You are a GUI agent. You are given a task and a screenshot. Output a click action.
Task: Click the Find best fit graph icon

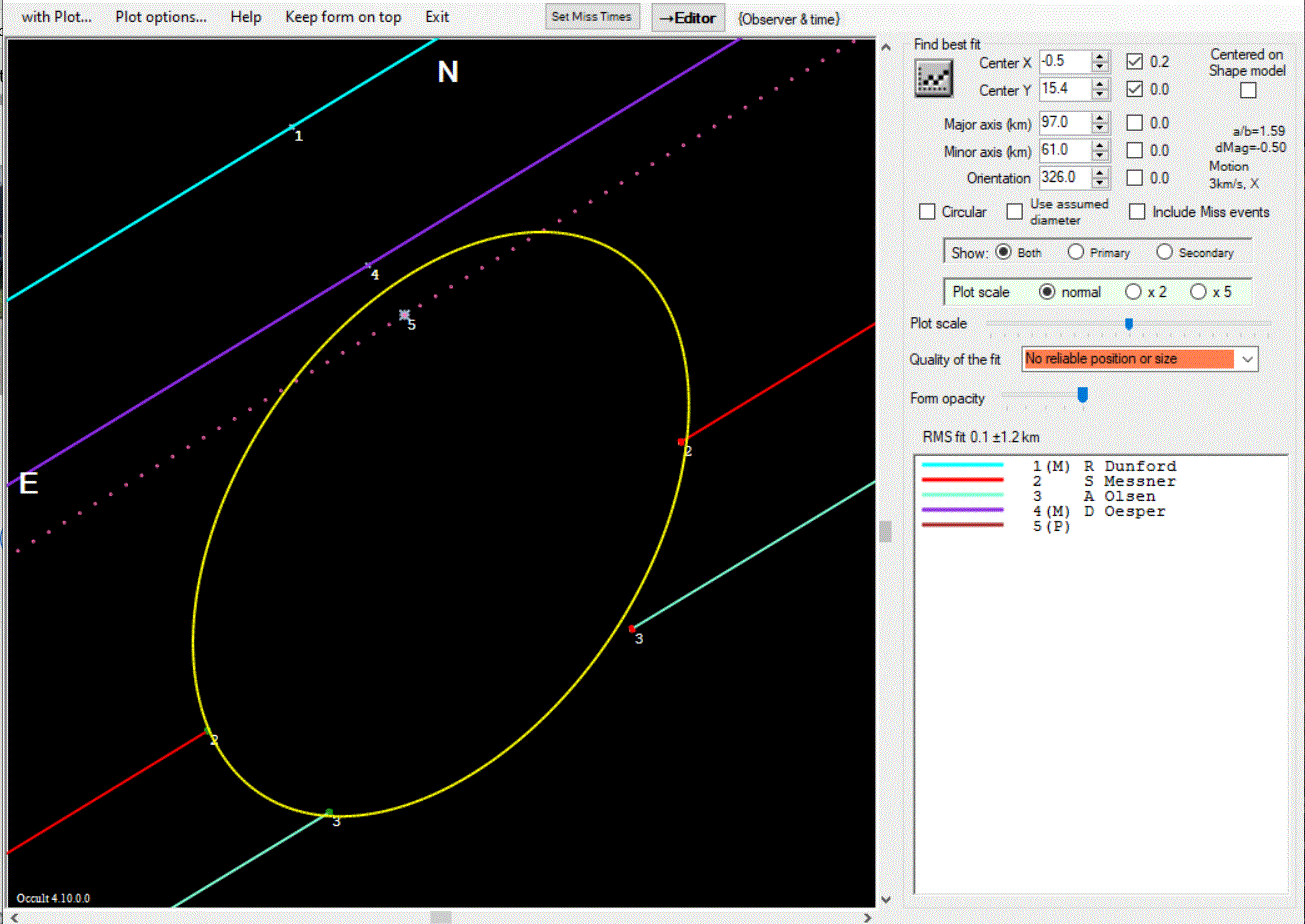tap(932, 79)
